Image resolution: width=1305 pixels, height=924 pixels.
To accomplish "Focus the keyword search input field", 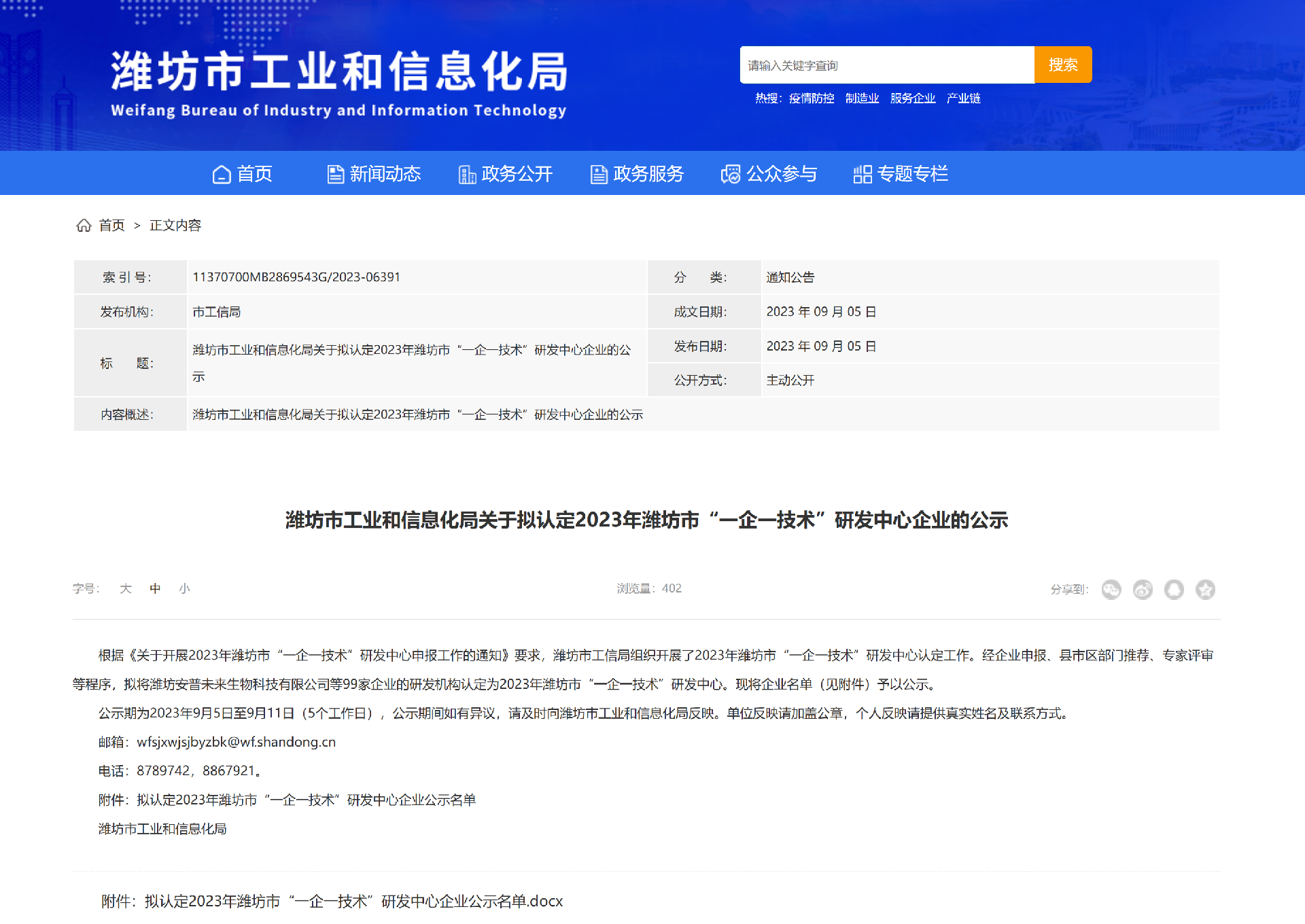I will 887,65.
